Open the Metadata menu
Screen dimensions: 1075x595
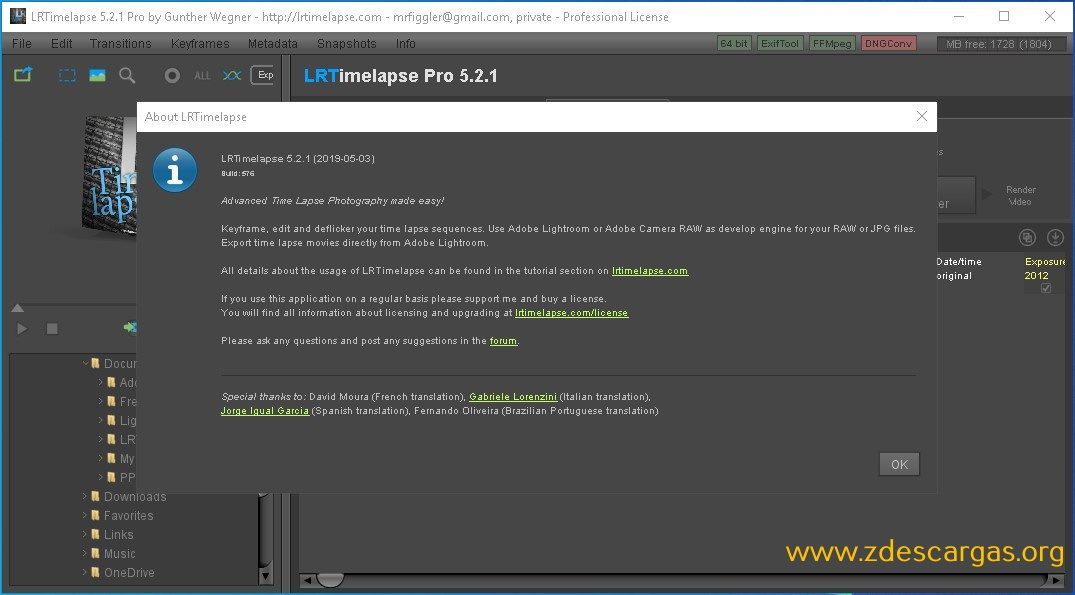coord(273,43)
